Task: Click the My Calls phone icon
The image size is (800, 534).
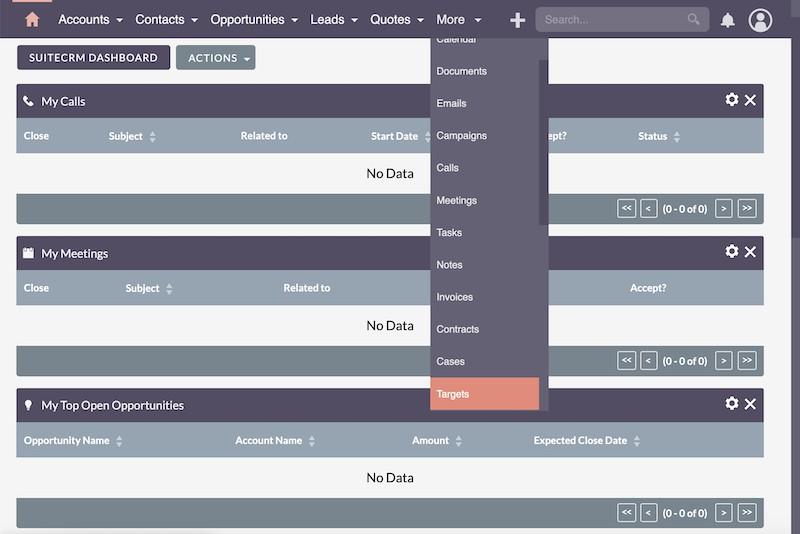Action: click(x=28, y=101)
